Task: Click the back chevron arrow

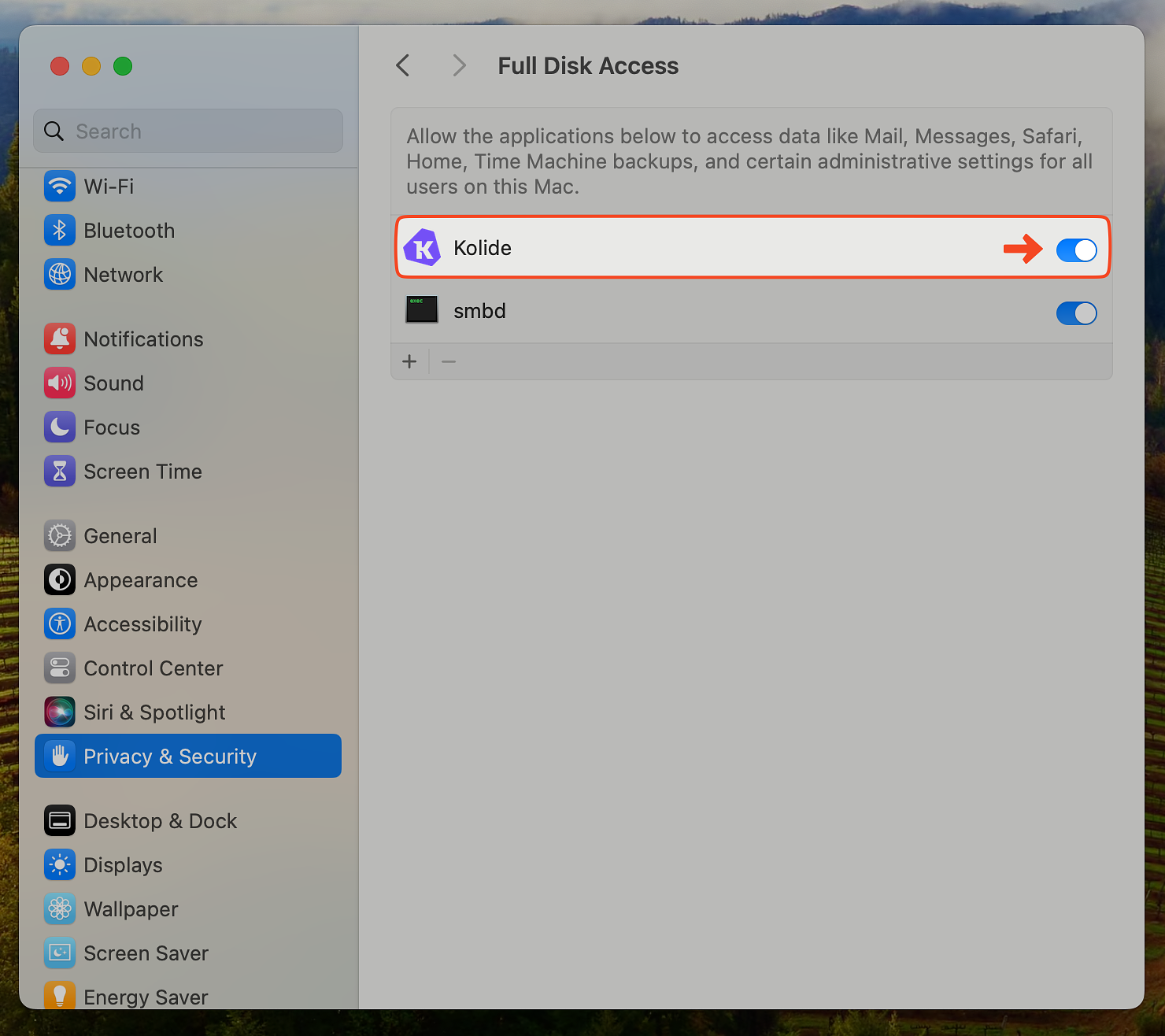Action: pos(402,65)
